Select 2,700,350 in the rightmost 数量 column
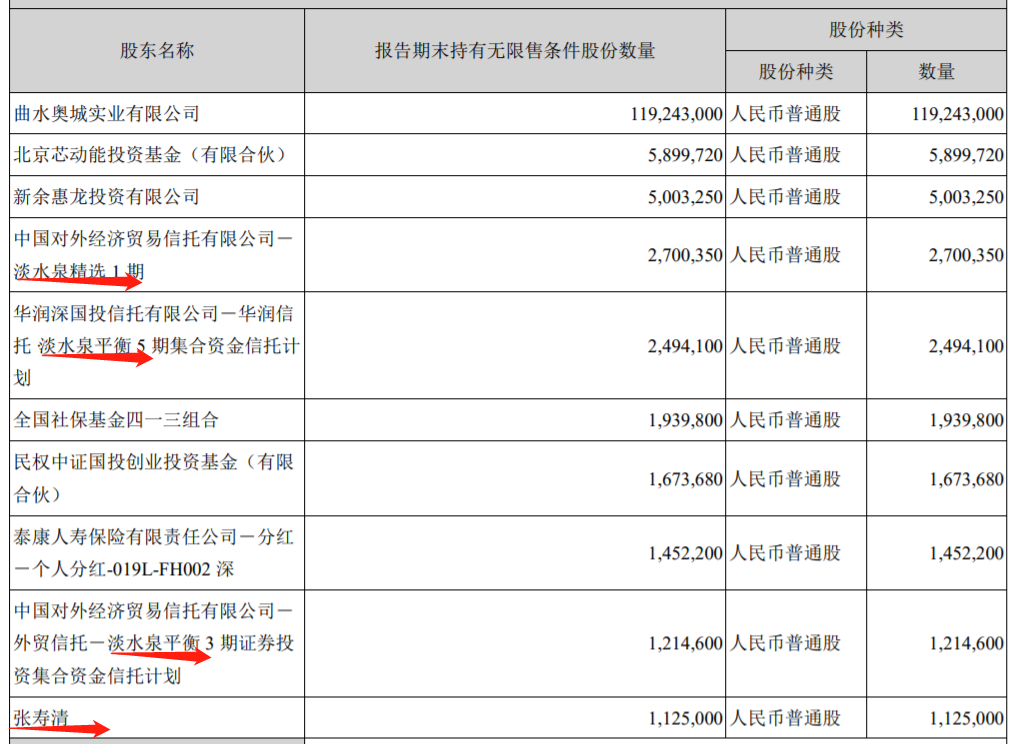The image size is (1019, 744). click(x=966, y=255)
